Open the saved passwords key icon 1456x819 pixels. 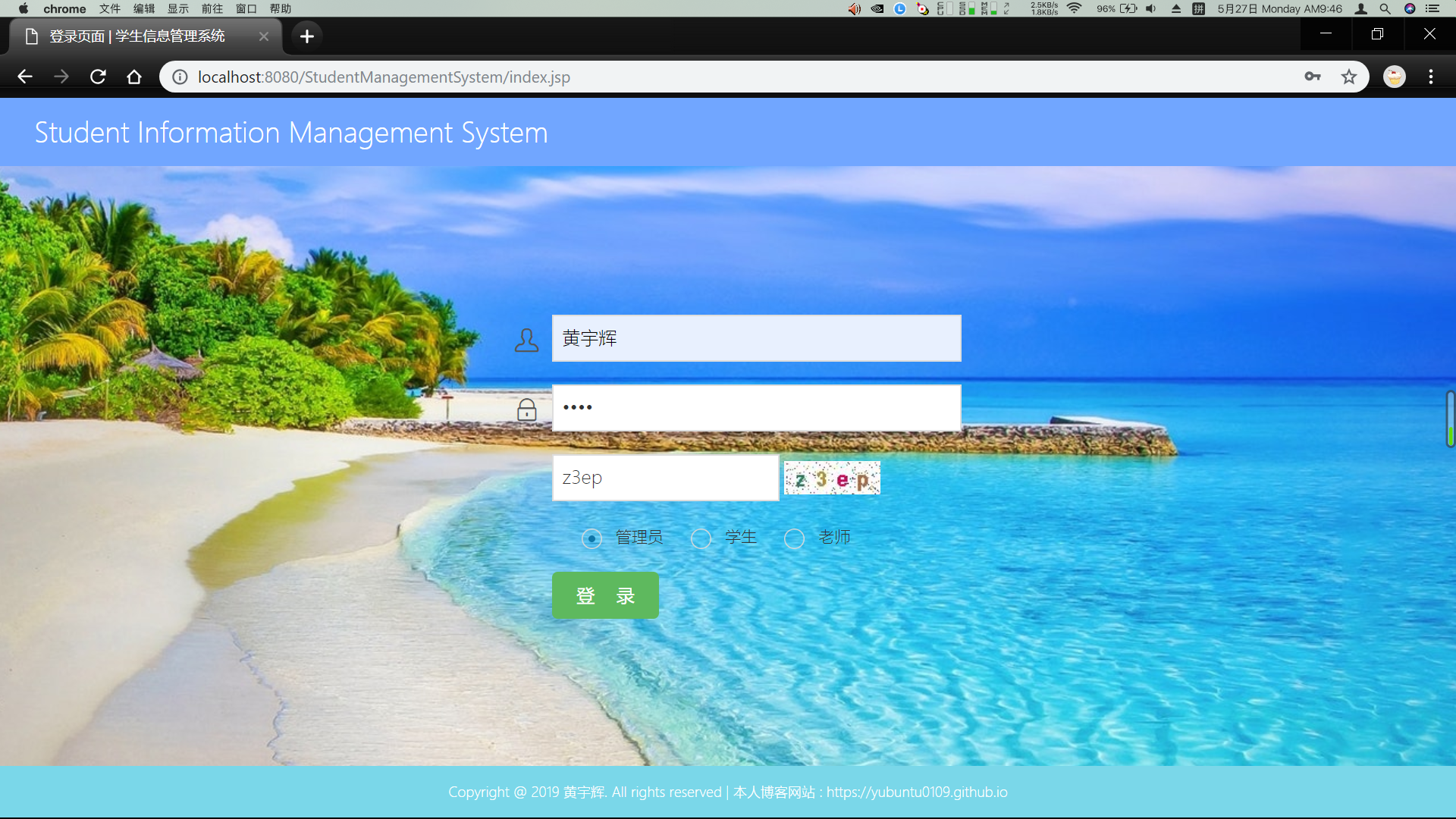pyautogui.click(x=1312, y=77)
